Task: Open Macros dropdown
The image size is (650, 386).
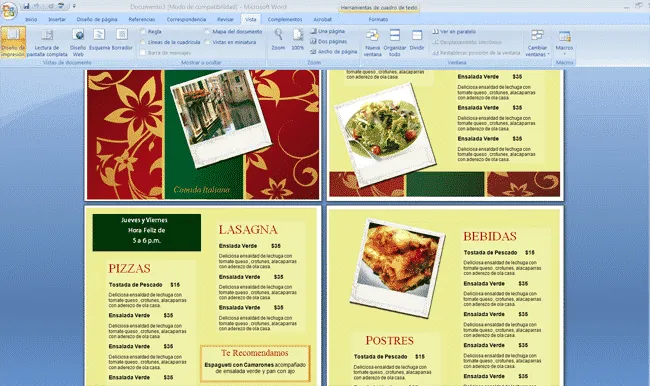Action: (x=564, y=43)
